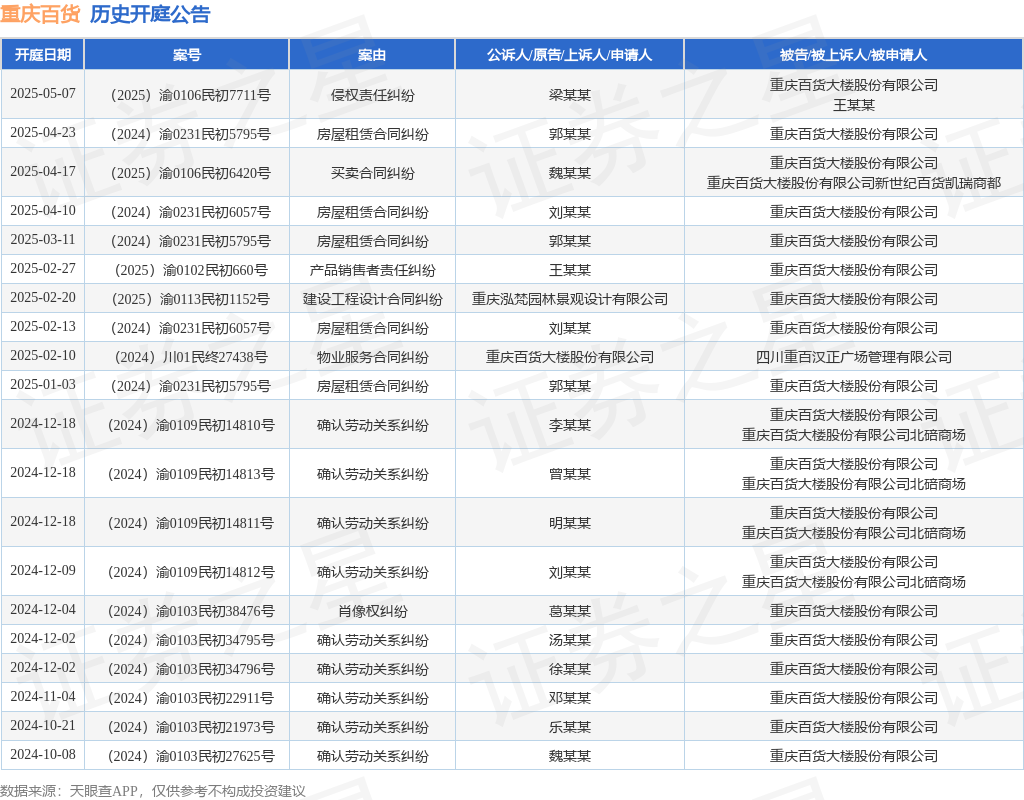Select date cell 2025-04-10
This screenshot has height=800, width=1024.
[x=42, y=210]
